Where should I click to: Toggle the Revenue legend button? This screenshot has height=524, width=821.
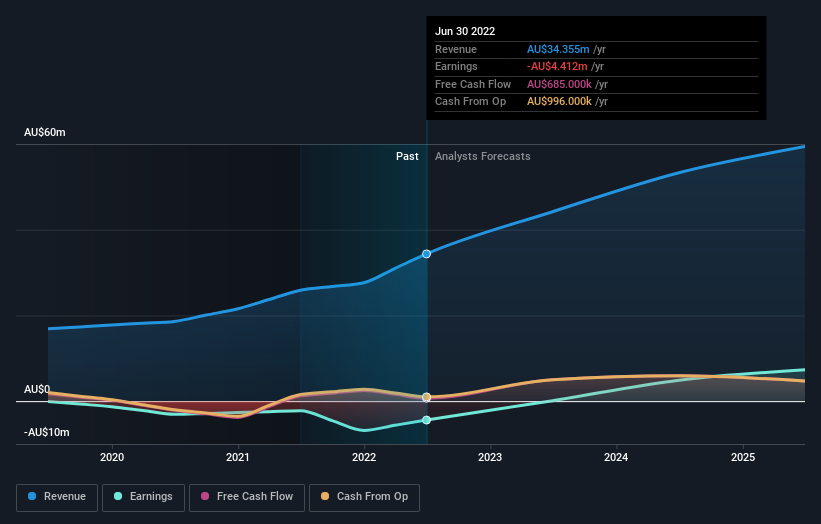57,497
